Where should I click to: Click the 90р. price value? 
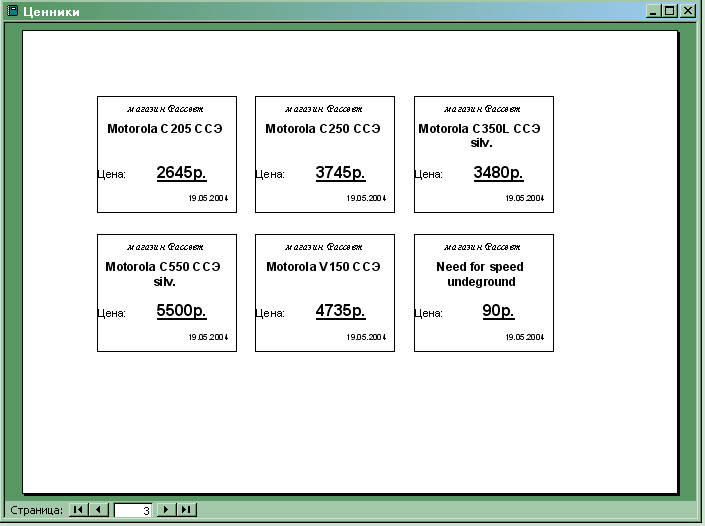497,311
